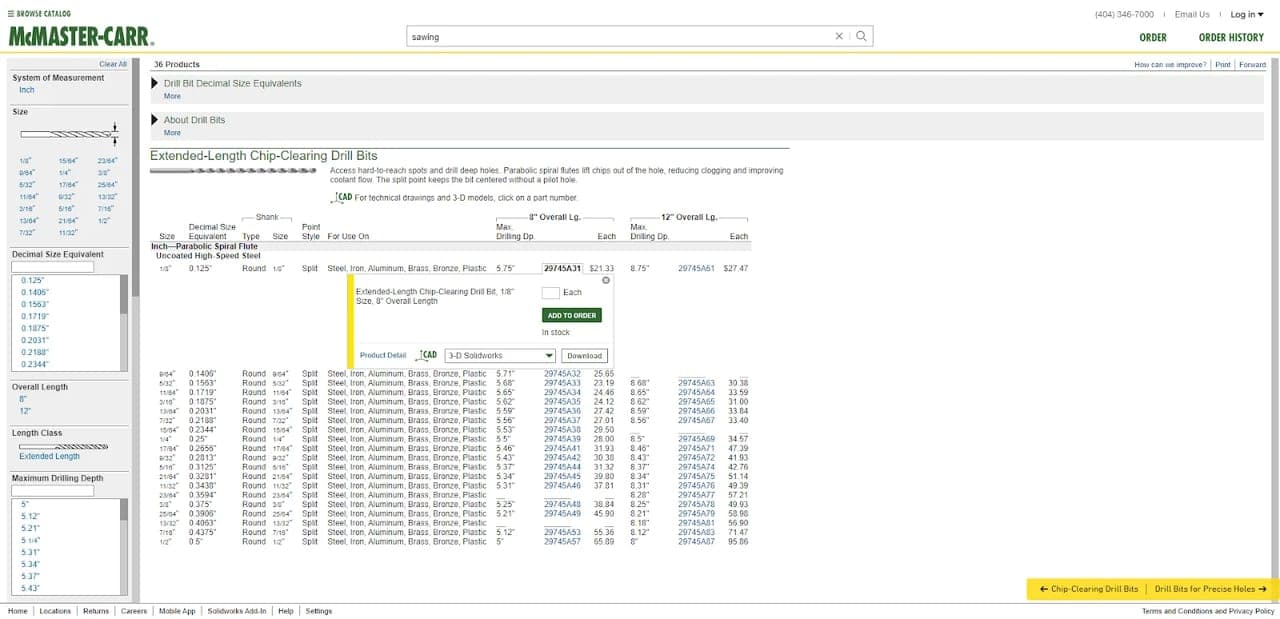Open the Home footer link
Image resolution: width=1280 pixels, height=619 pixels.
18,611
